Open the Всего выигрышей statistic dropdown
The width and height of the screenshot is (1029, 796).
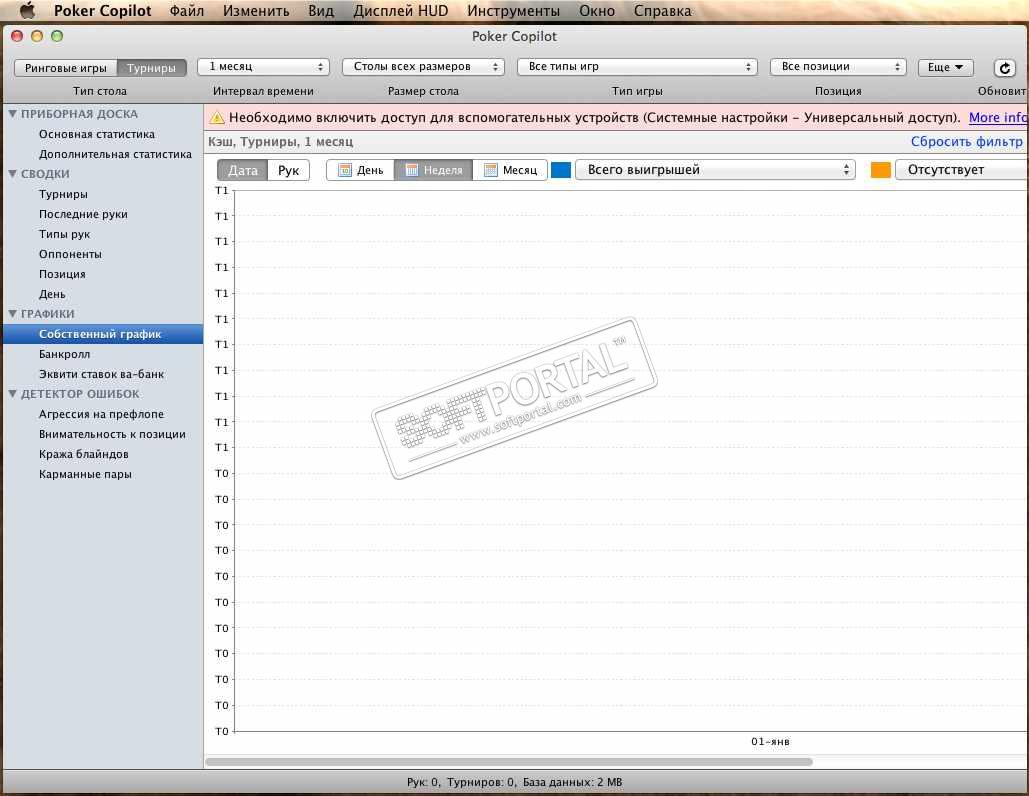(x=715, y=170)
